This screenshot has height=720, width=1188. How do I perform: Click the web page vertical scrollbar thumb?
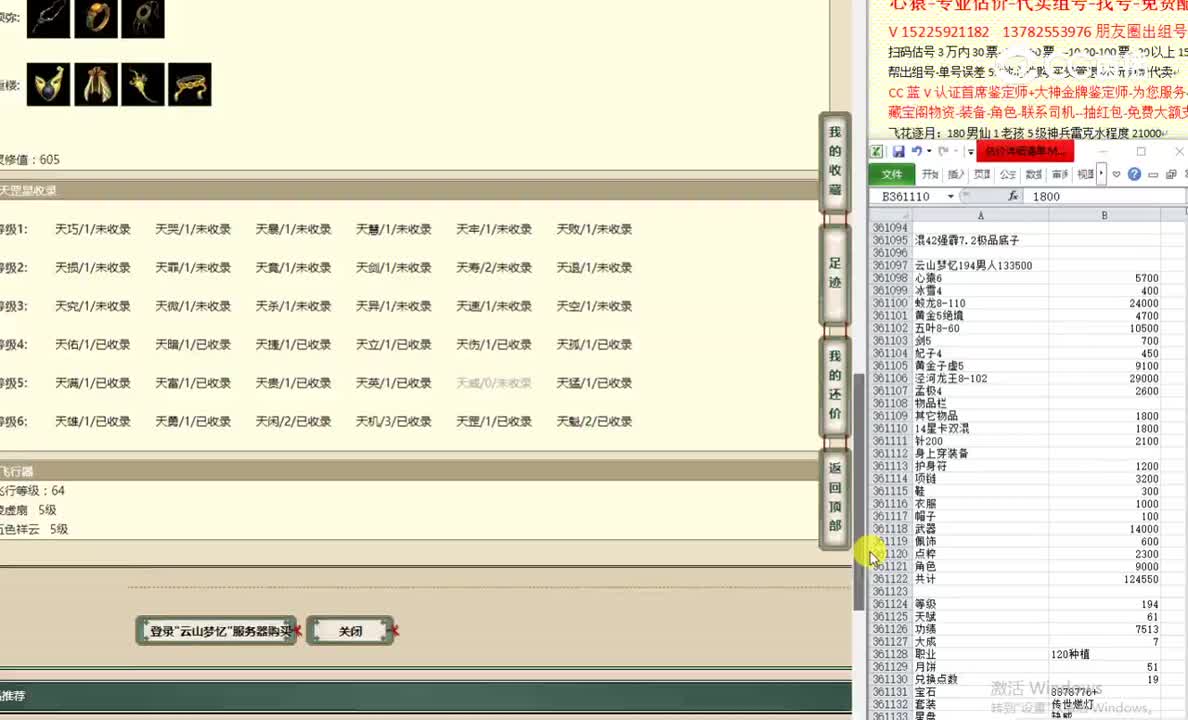pos(858,491)
